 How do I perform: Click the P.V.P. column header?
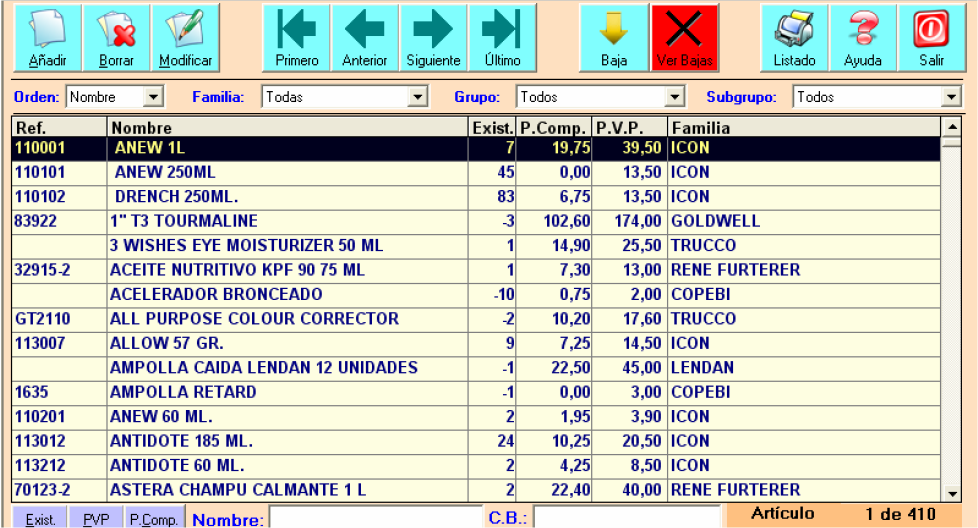click(629, 128)
